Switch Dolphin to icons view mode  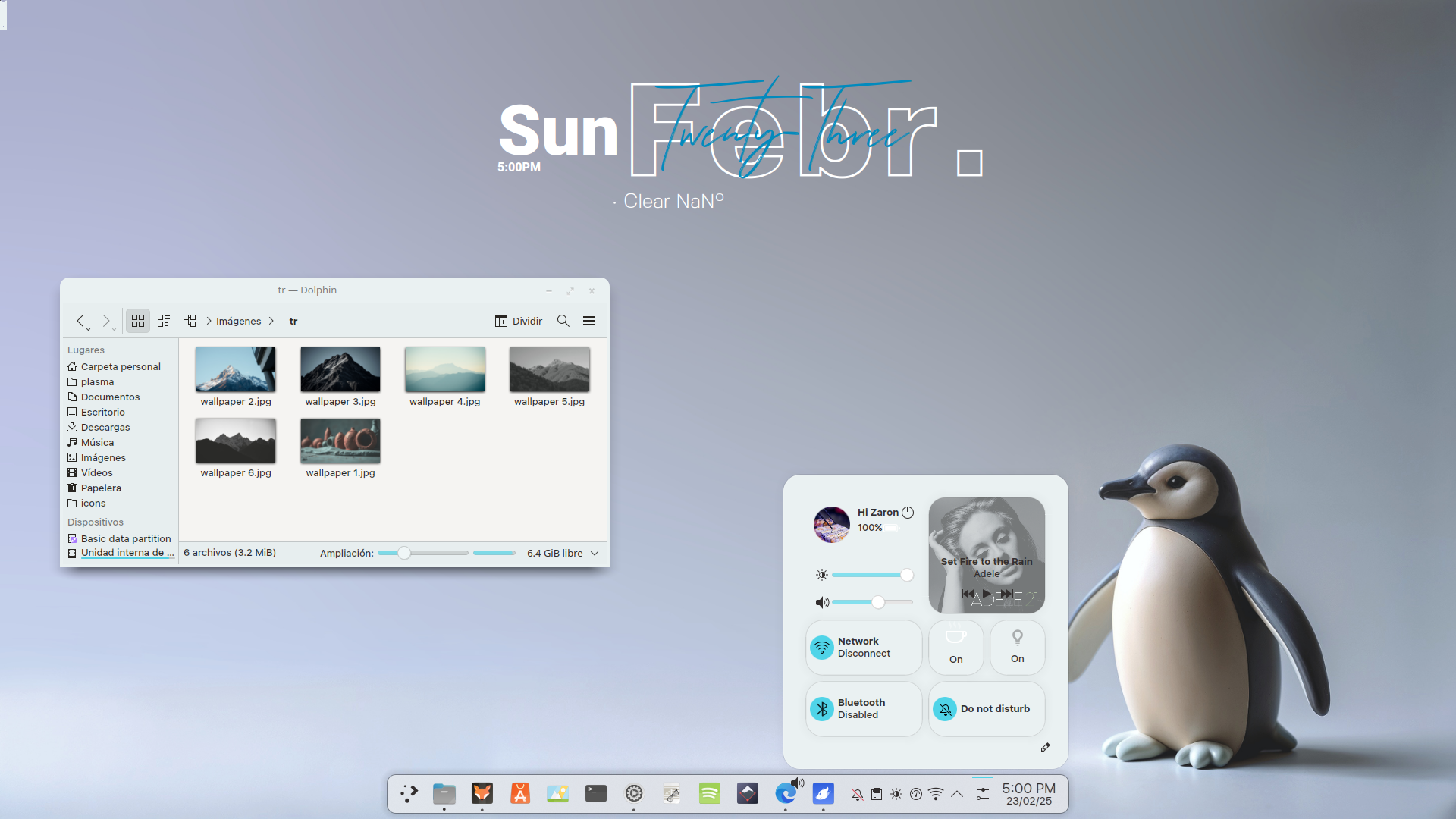pos(138,321)
